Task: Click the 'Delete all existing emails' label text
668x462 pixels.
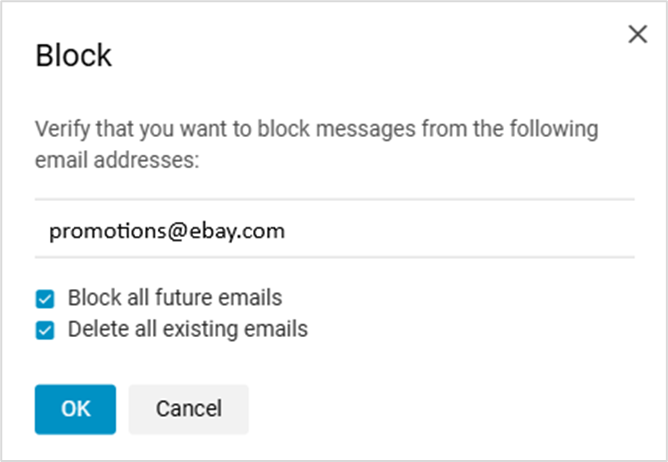Action: click(x=187, y=328)
